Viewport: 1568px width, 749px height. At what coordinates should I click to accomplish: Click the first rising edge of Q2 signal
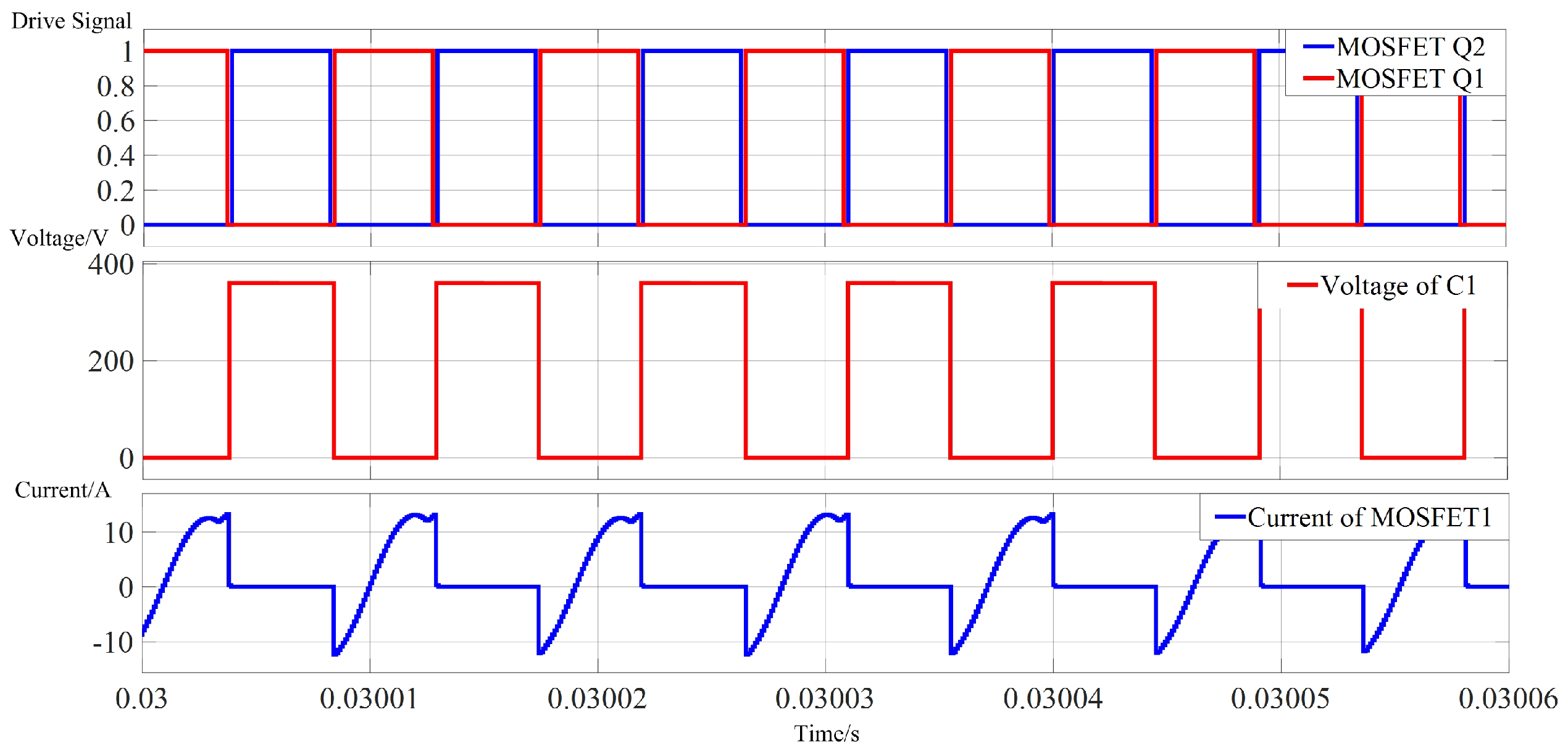(233, 136)
